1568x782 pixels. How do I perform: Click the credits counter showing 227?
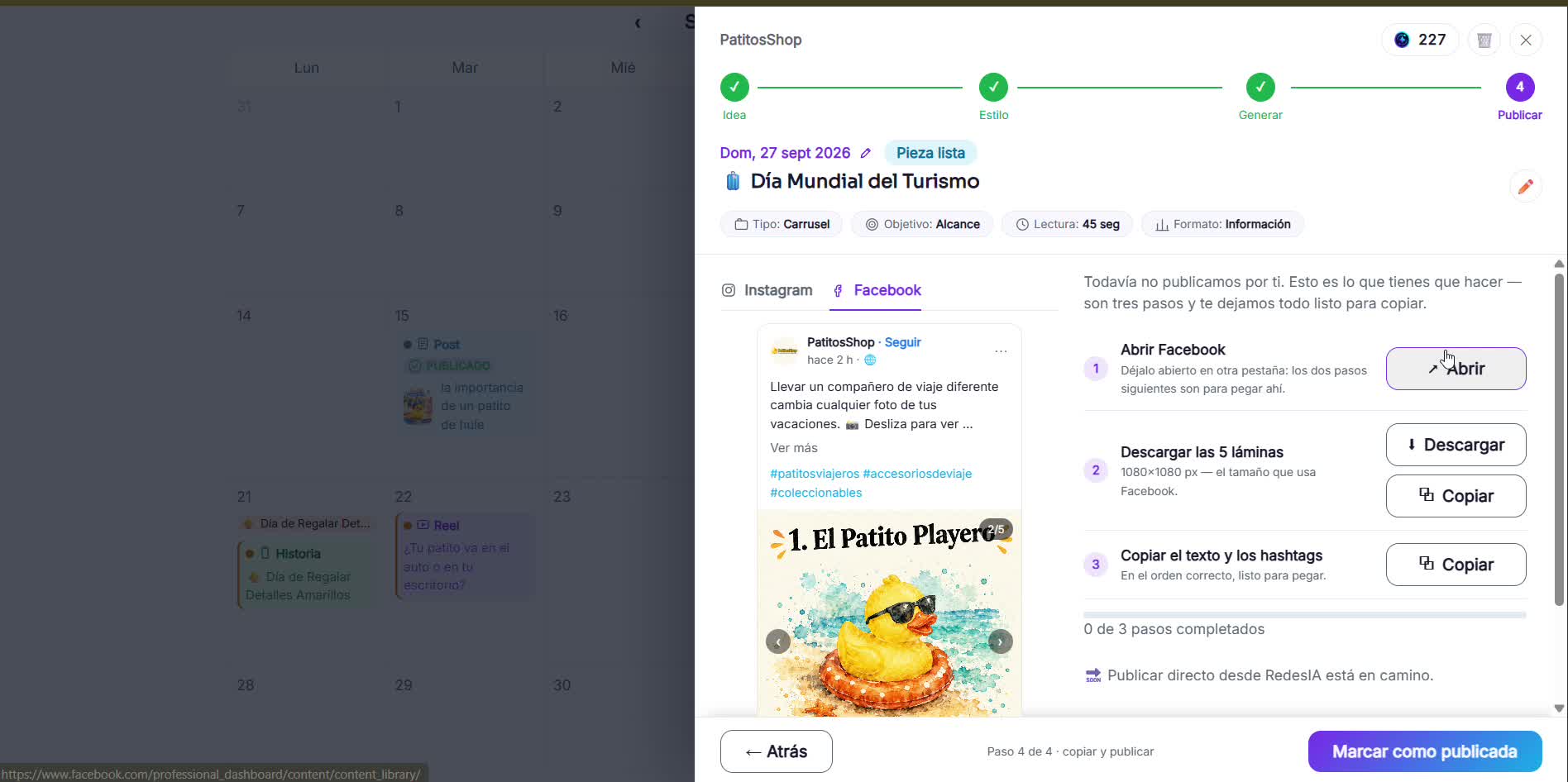[1420, 40]
